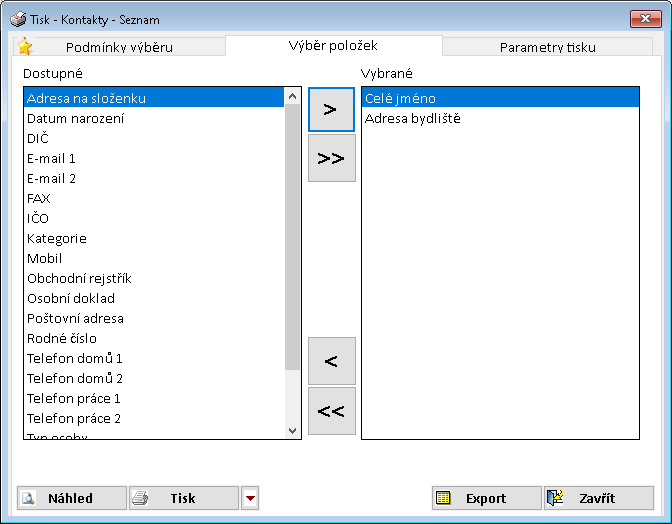Move selected item right with > button
Viewport: 672px width, 524px height.
[331, 109]
